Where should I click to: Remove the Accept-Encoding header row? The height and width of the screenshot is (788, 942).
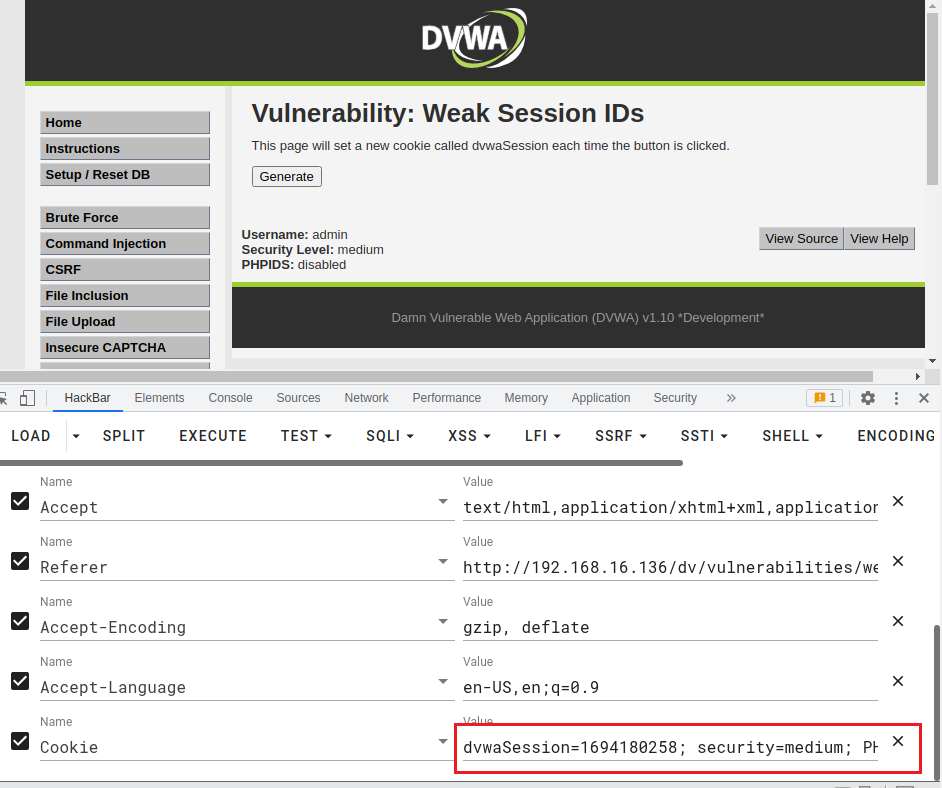point(898,621)
